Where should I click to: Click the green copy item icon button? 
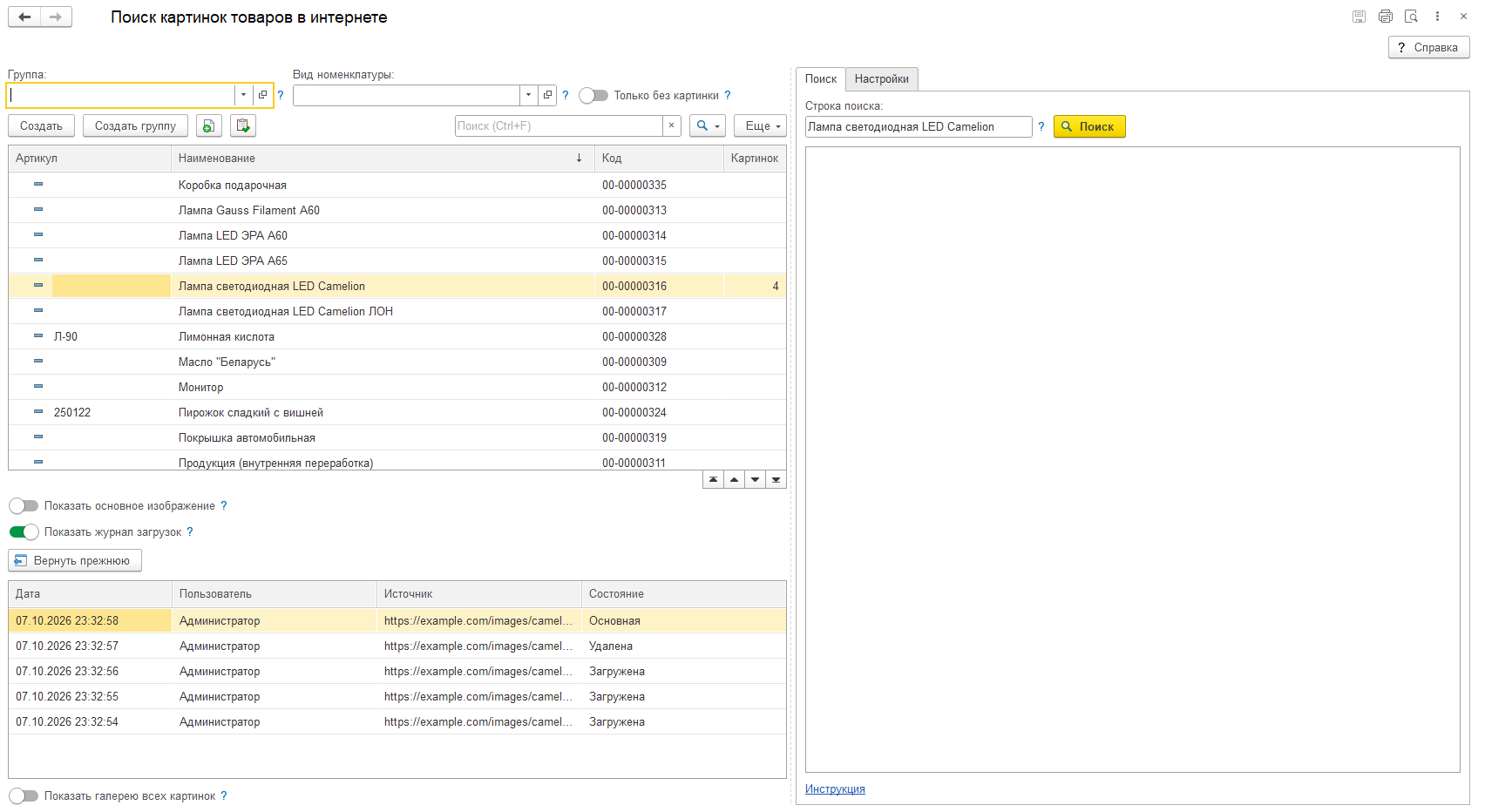(x=209, y=126)
